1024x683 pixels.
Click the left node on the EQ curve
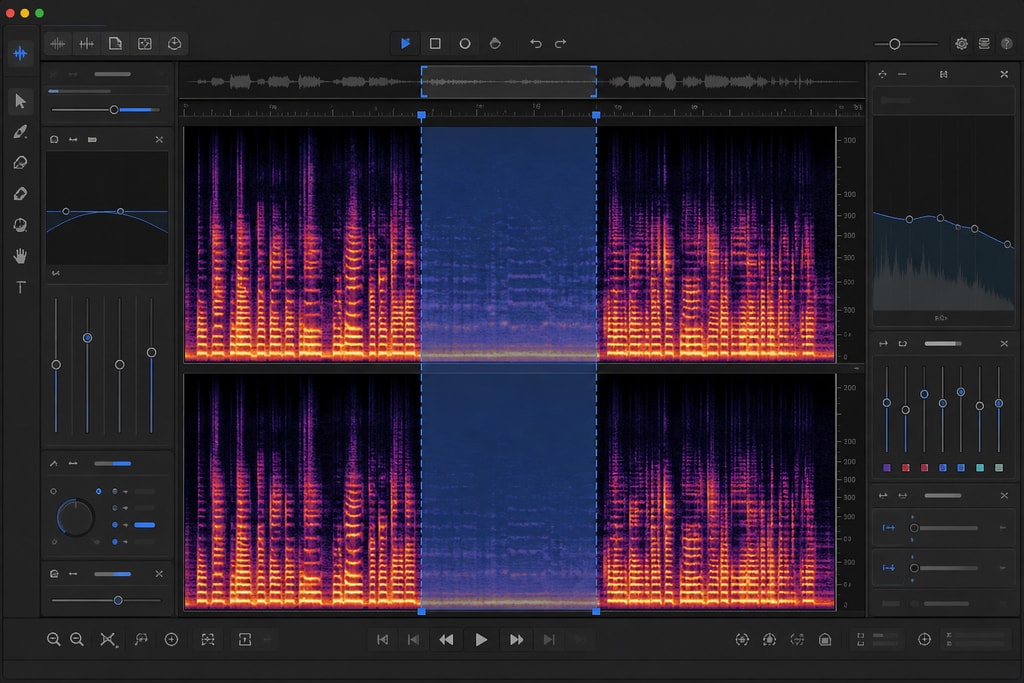click(66, 212)
